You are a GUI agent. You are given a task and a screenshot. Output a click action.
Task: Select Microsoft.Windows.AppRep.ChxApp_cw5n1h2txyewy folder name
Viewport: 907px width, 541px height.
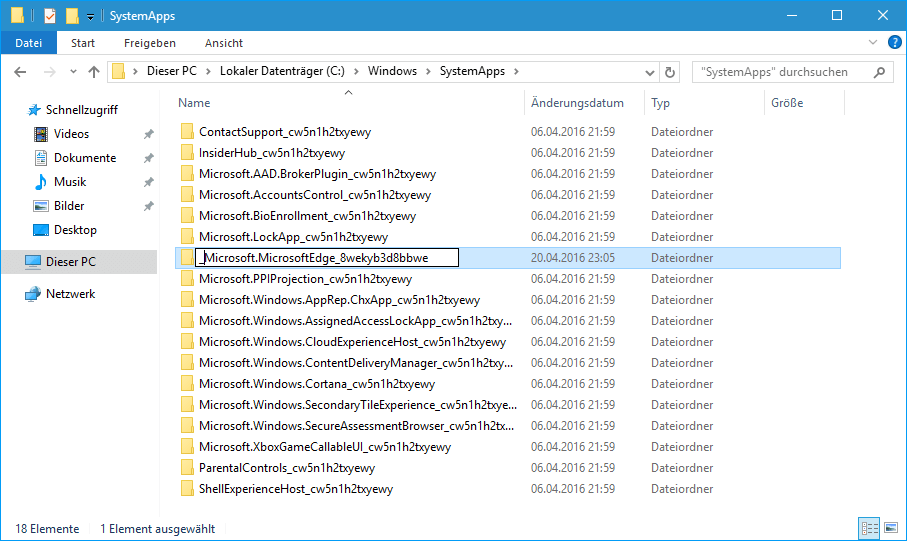coord(340,300)
